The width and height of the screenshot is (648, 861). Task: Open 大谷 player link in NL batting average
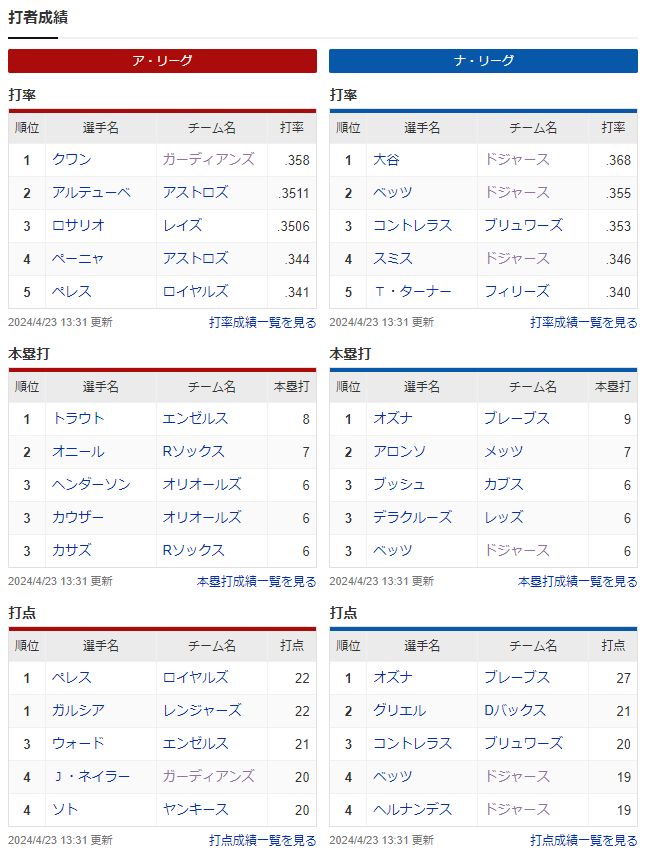tap(386, 160)
